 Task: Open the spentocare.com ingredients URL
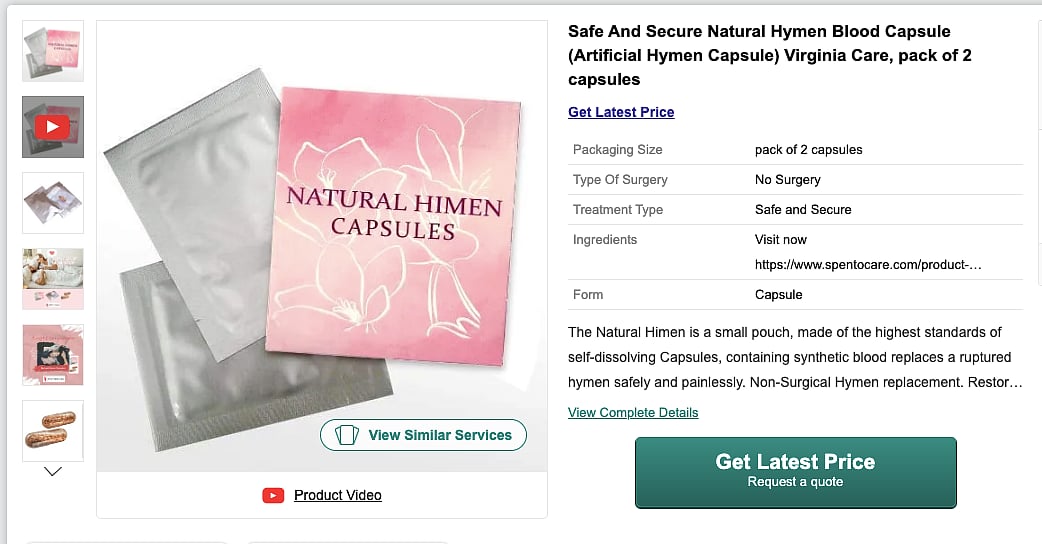click(867, 265)
